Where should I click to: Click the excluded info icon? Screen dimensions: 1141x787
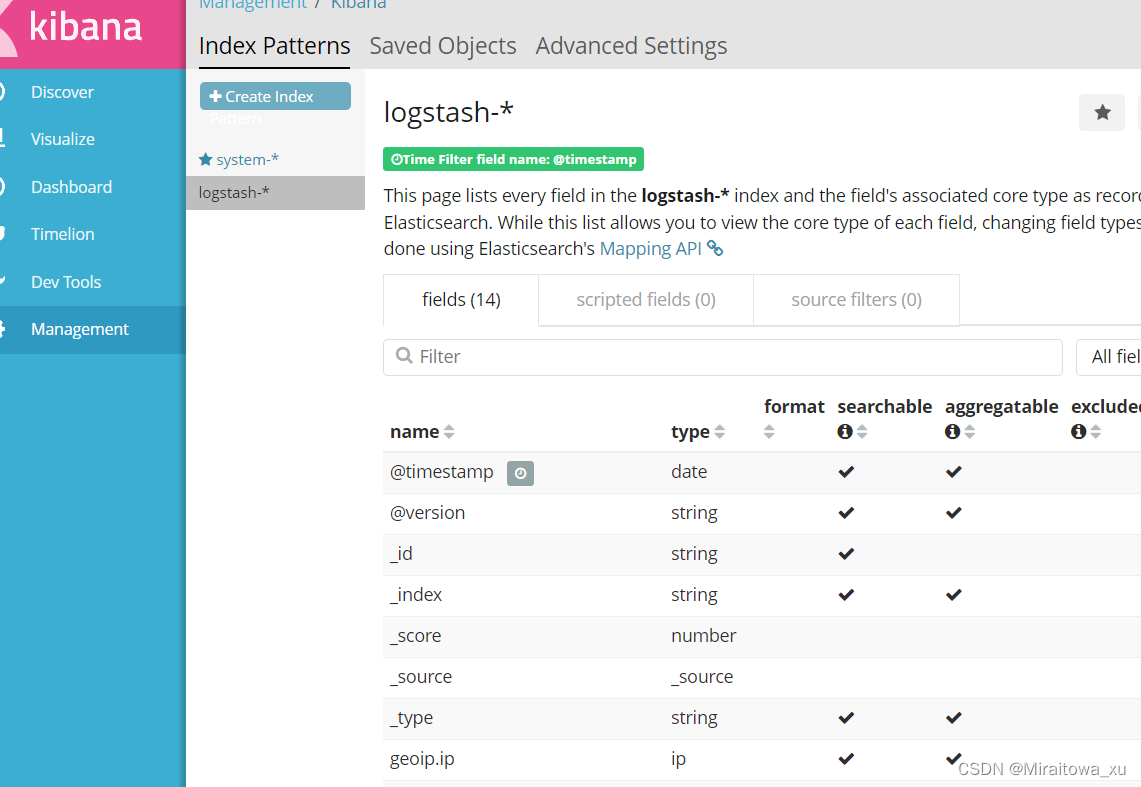pyautogui.click(x=1078, y=432)
